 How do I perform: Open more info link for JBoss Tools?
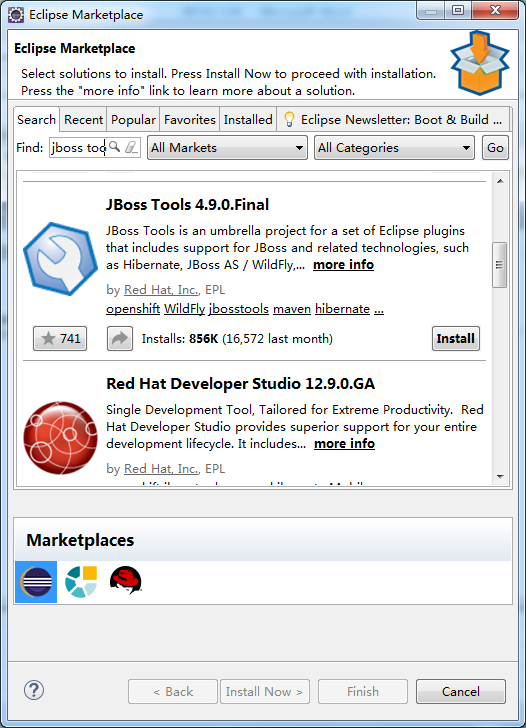click(343, 265)
